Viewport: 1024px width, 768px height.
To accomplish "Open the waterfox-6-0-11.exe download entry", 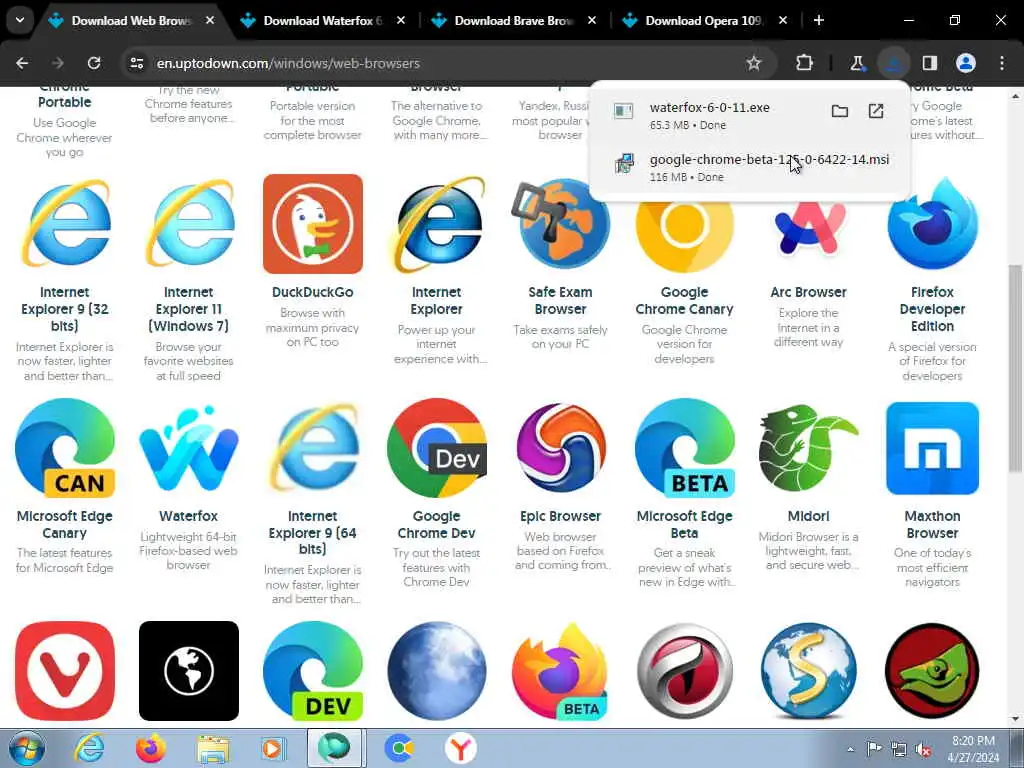I will [x=750, y=115].
